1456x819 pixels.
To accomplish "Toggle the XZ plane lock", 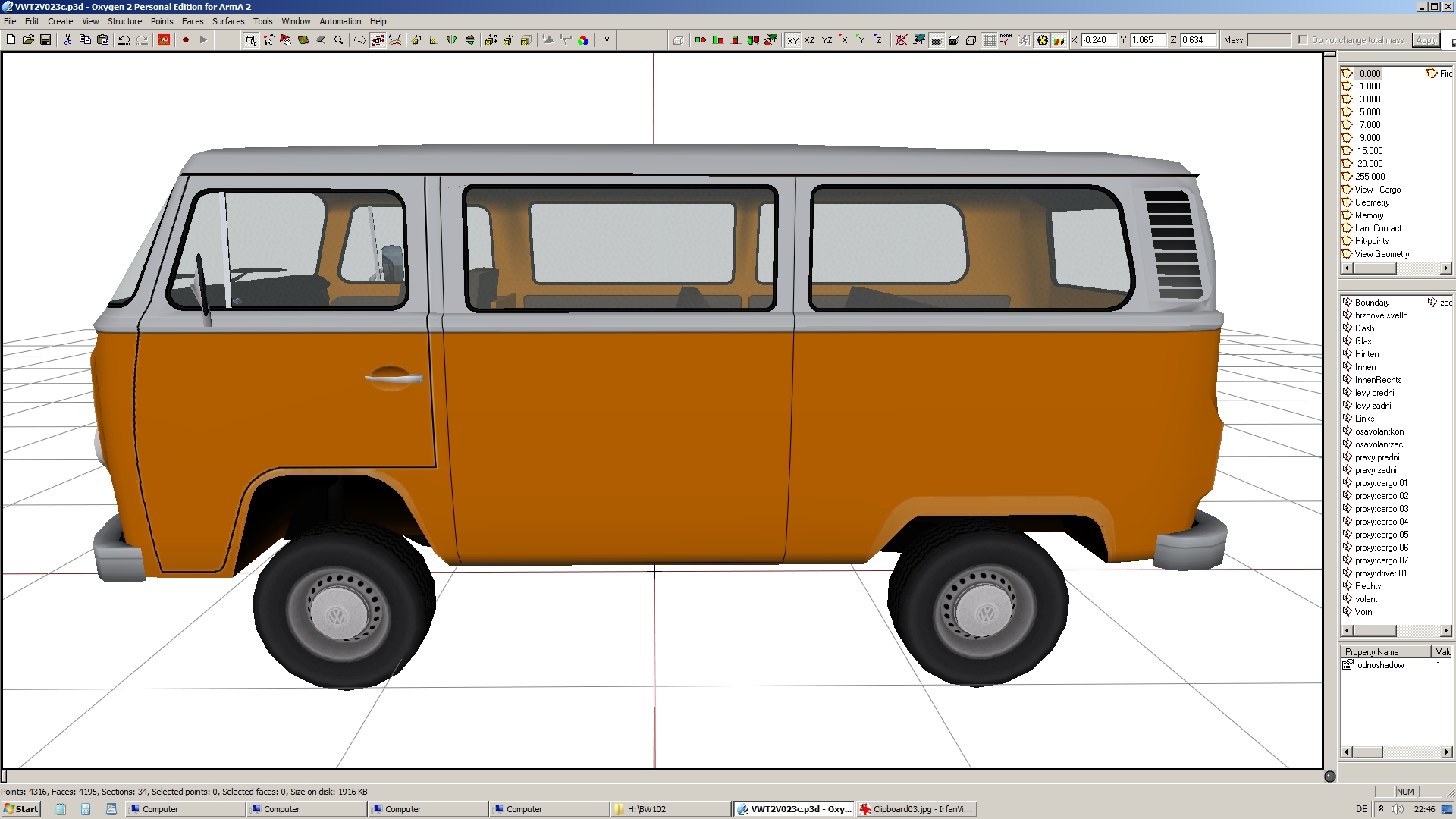I will [810, 40].
